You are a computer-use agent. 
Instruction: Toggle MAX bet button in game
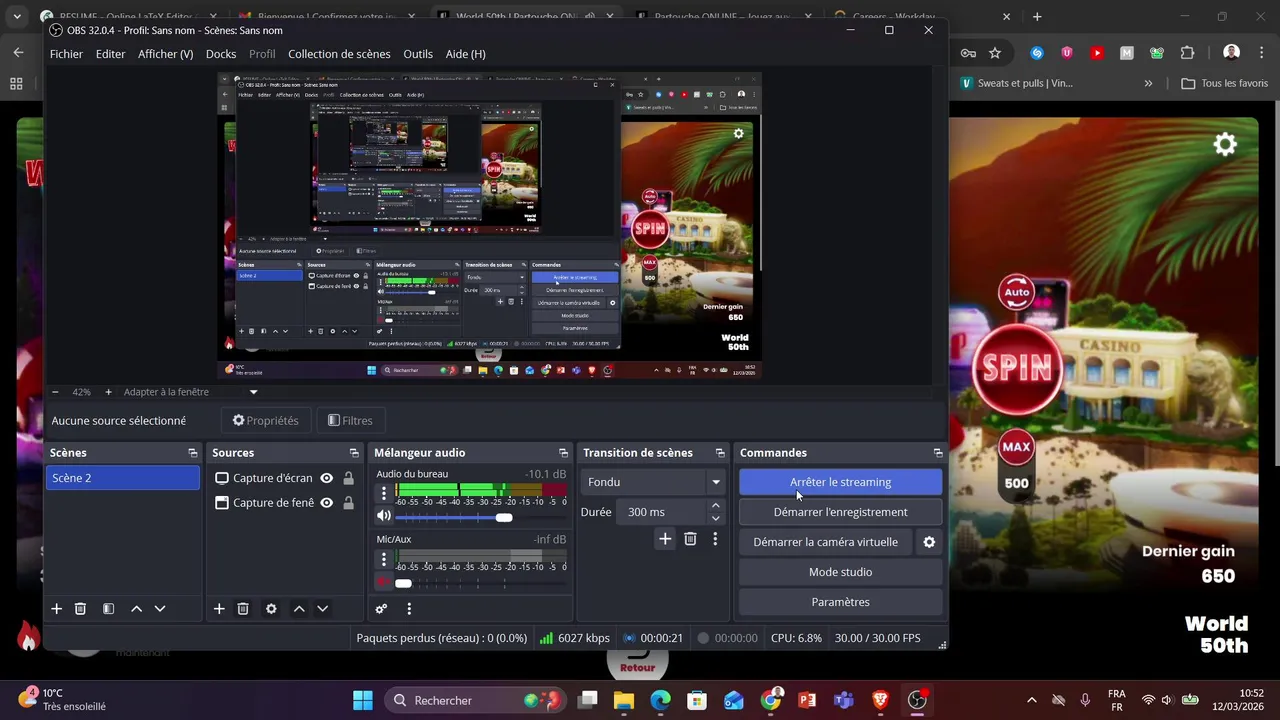[x=1016, y=447]
